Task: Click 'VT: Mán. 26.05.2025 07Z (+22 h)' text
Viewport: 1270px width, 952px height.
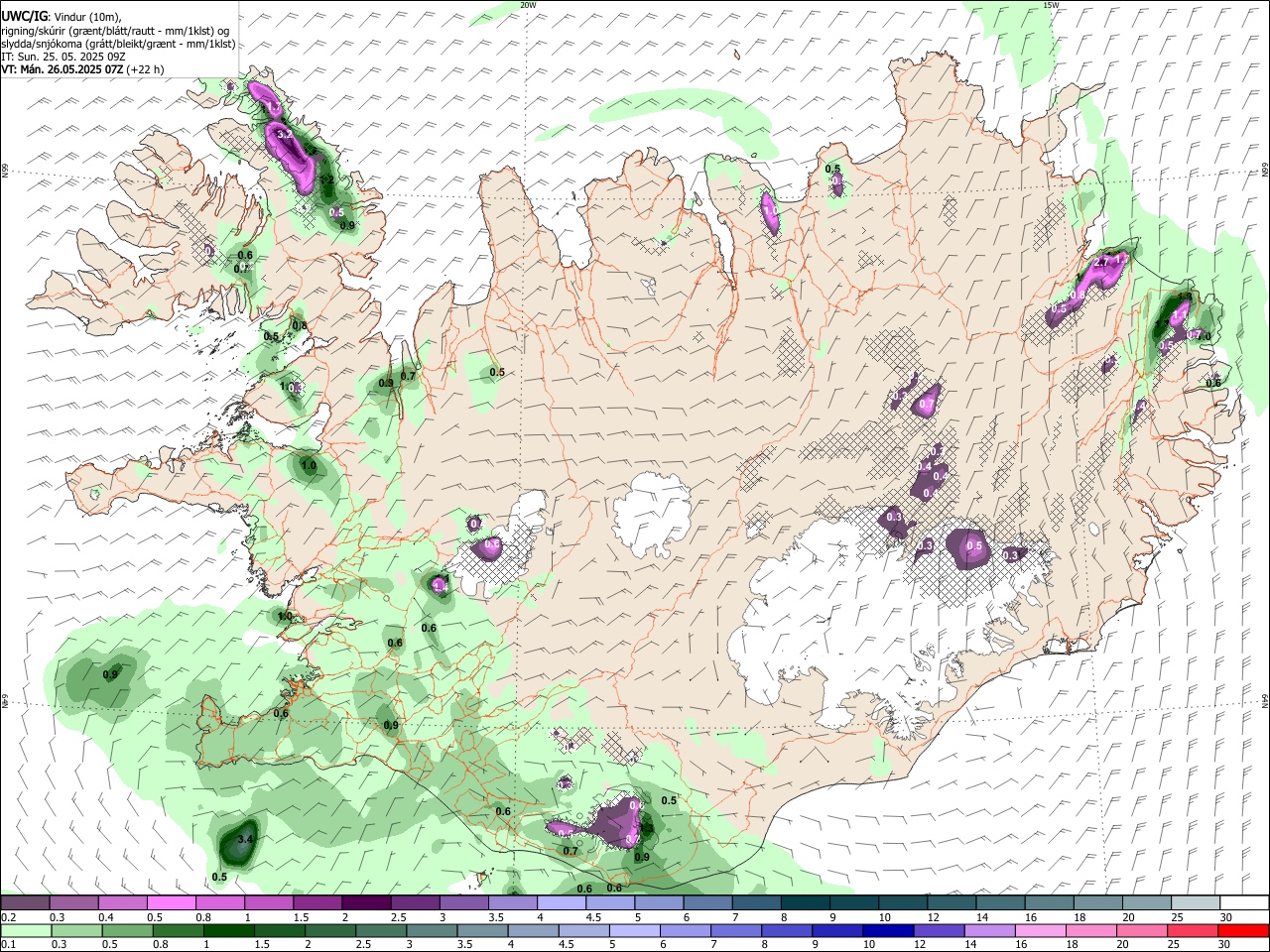Action: pyautogui.click(x=82, y=69)
